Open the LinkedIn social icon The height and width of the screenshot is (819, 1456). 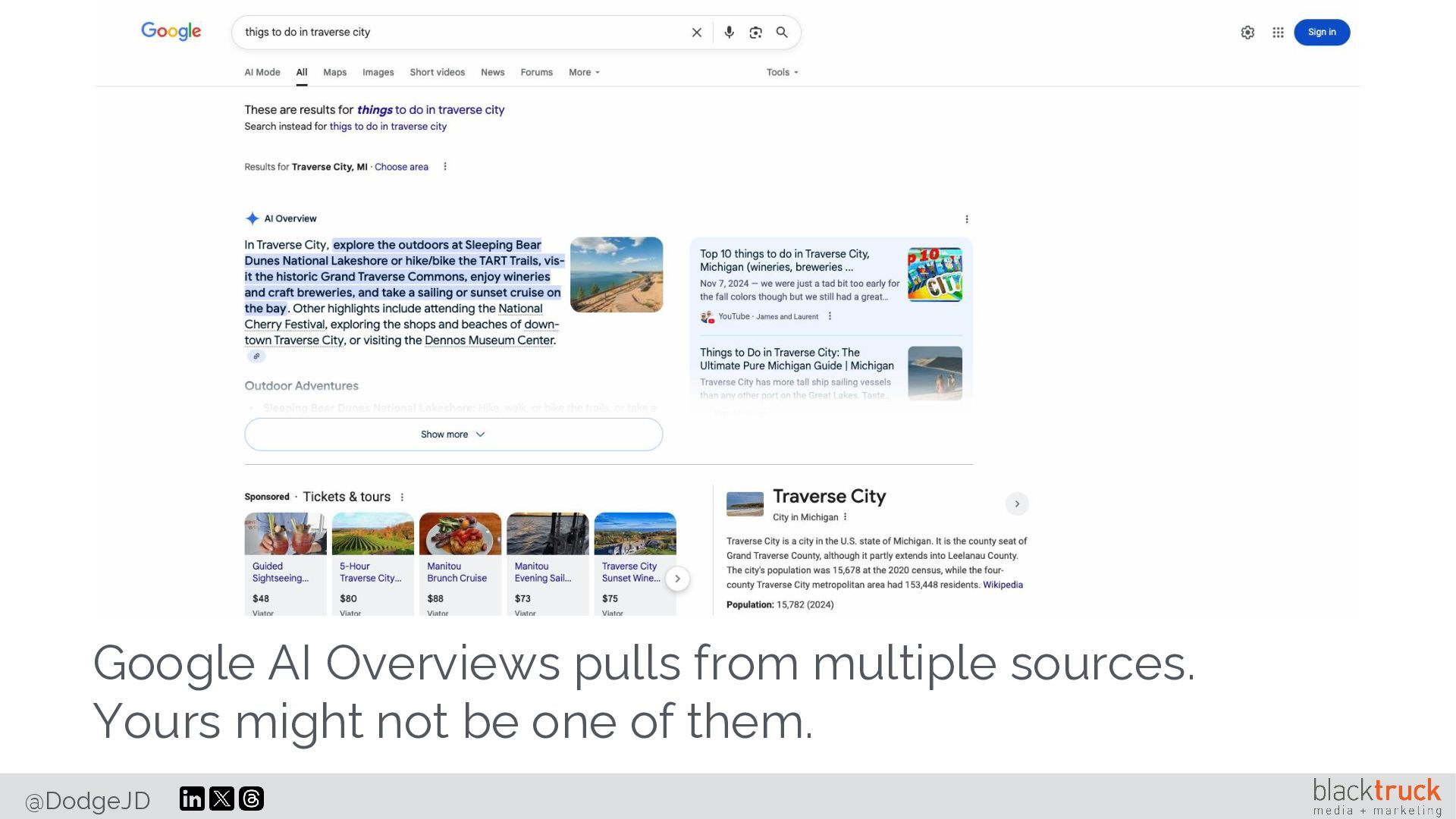coord(192,799)
